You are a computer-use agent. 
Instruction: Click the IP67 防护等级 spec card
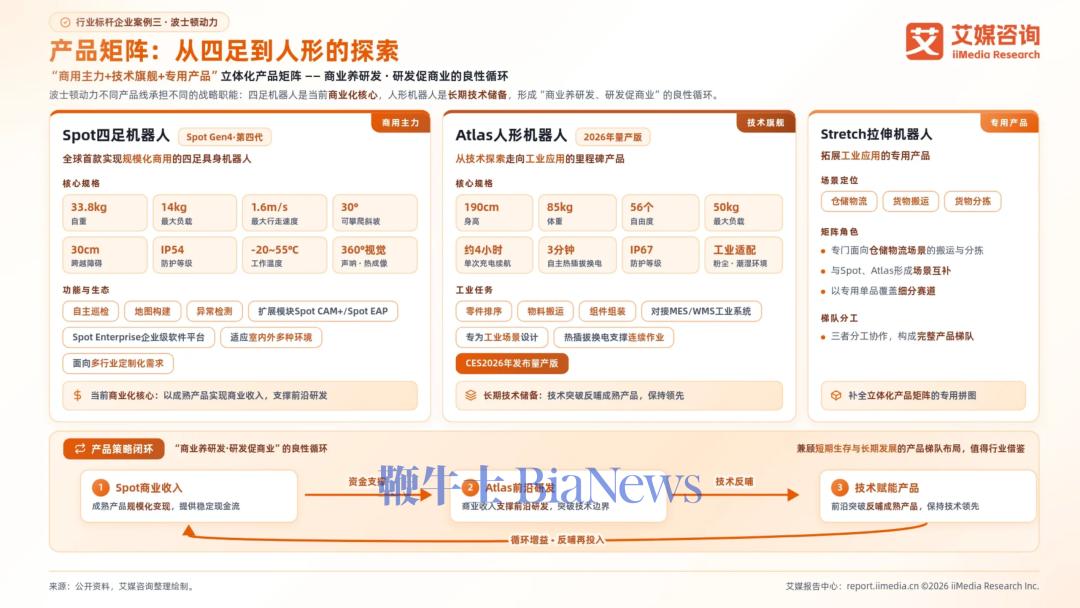[x=660, y=255]
